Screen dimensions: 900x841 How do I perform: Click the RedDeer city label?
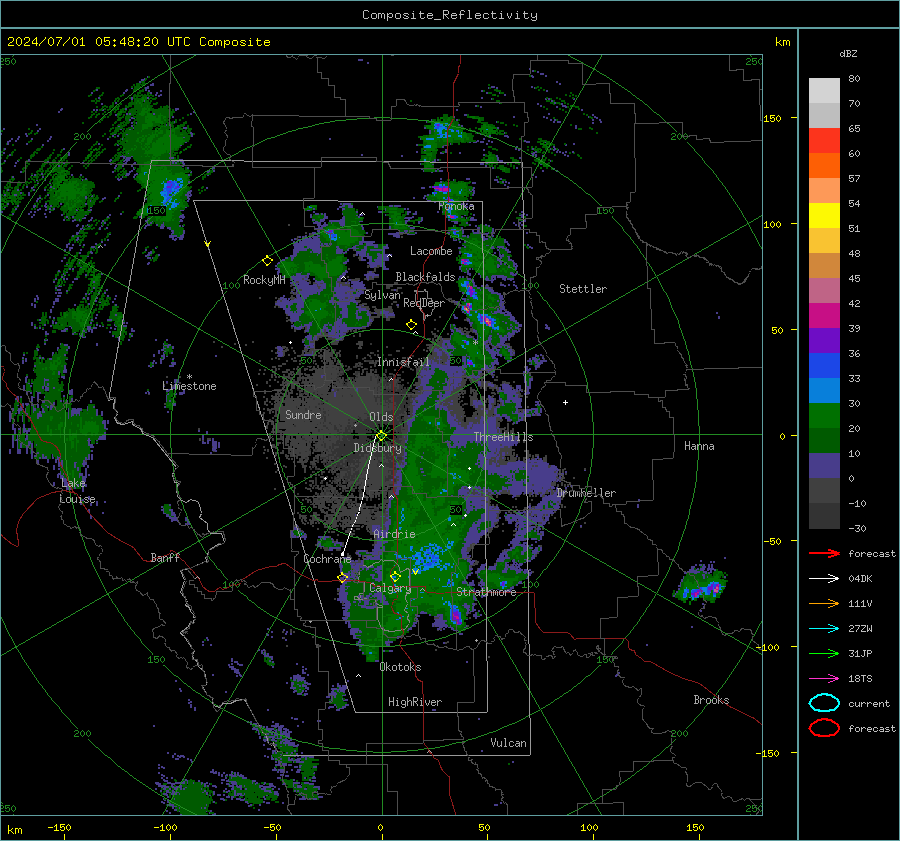[424, 303]
